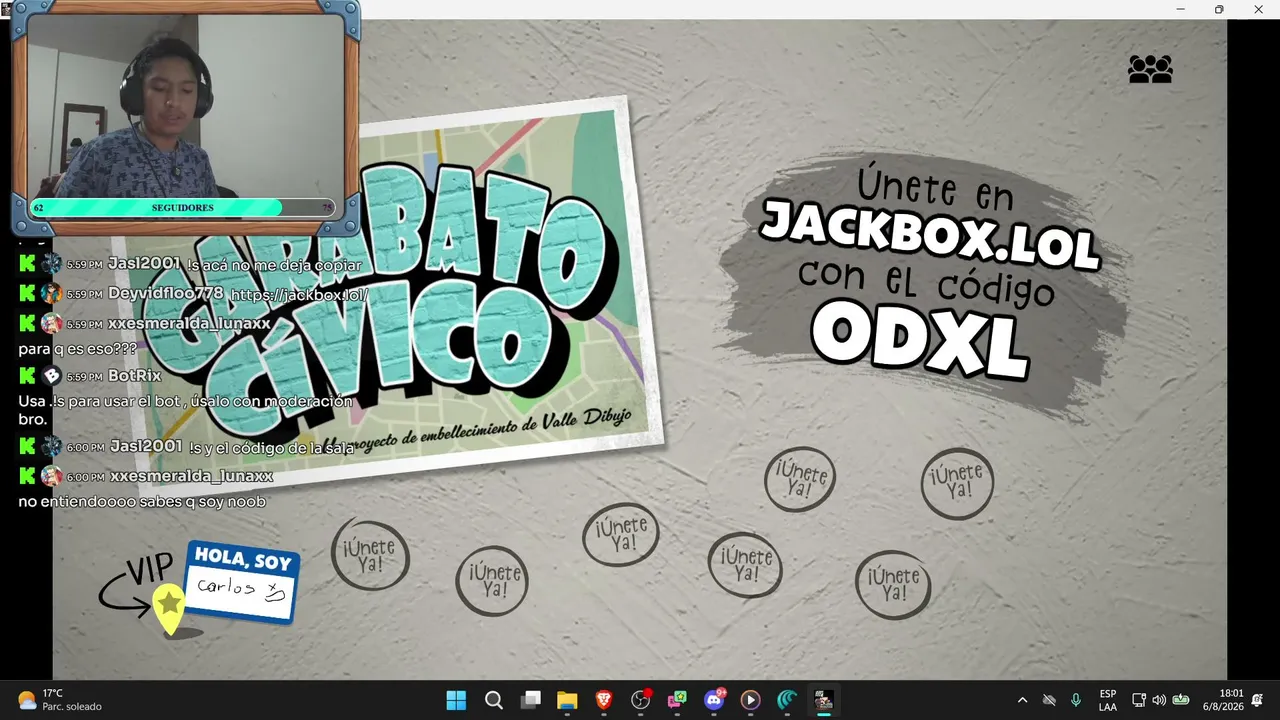Open the Windows Start menu
This screenshot has width=1280, height=720.
pos(456,700)
